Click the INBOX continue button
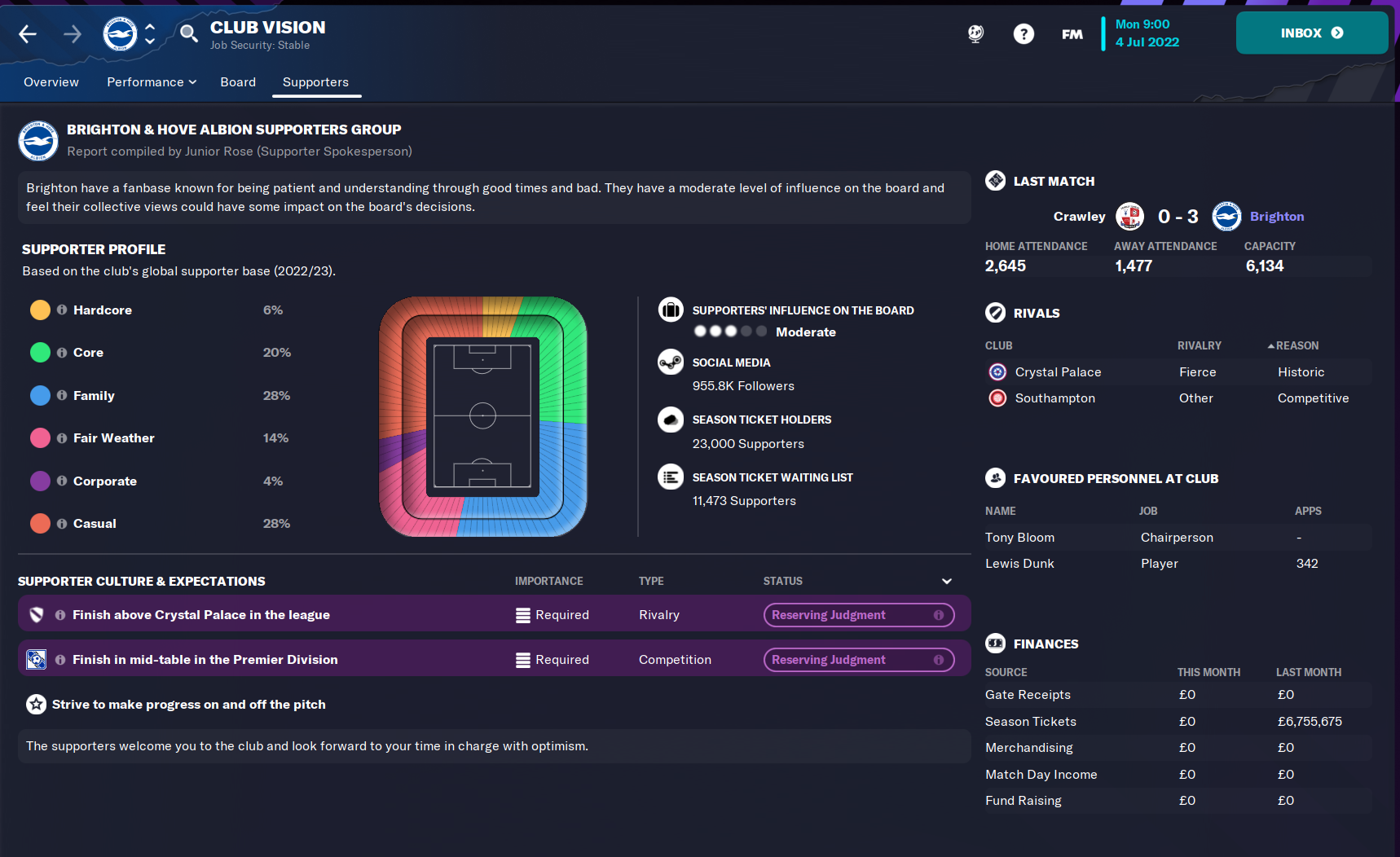The height and width of the screenshot is (857, 1400). pos(1311,33)
